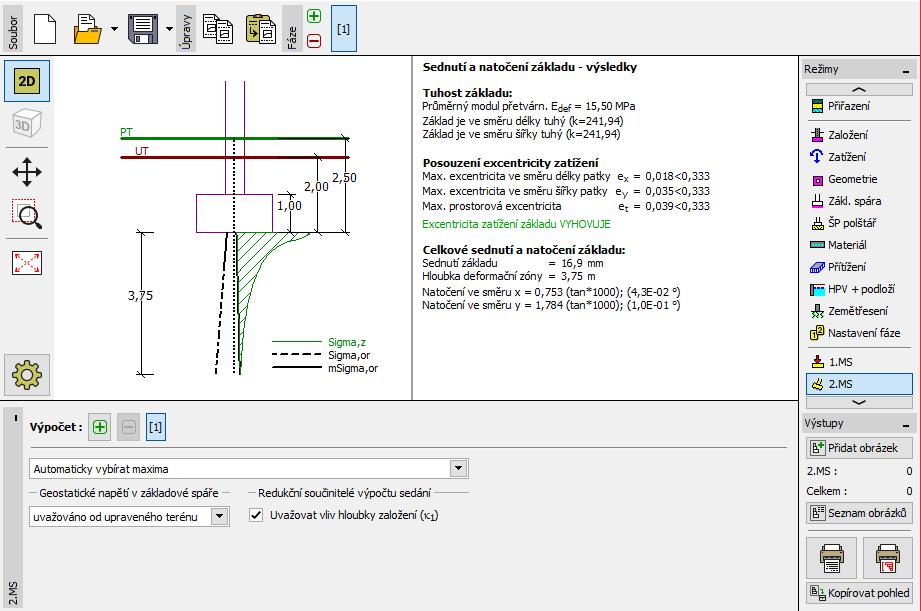Remove Výpočet with greyed minus button
This screenshot has height=611, width=921.
[129, 427]
